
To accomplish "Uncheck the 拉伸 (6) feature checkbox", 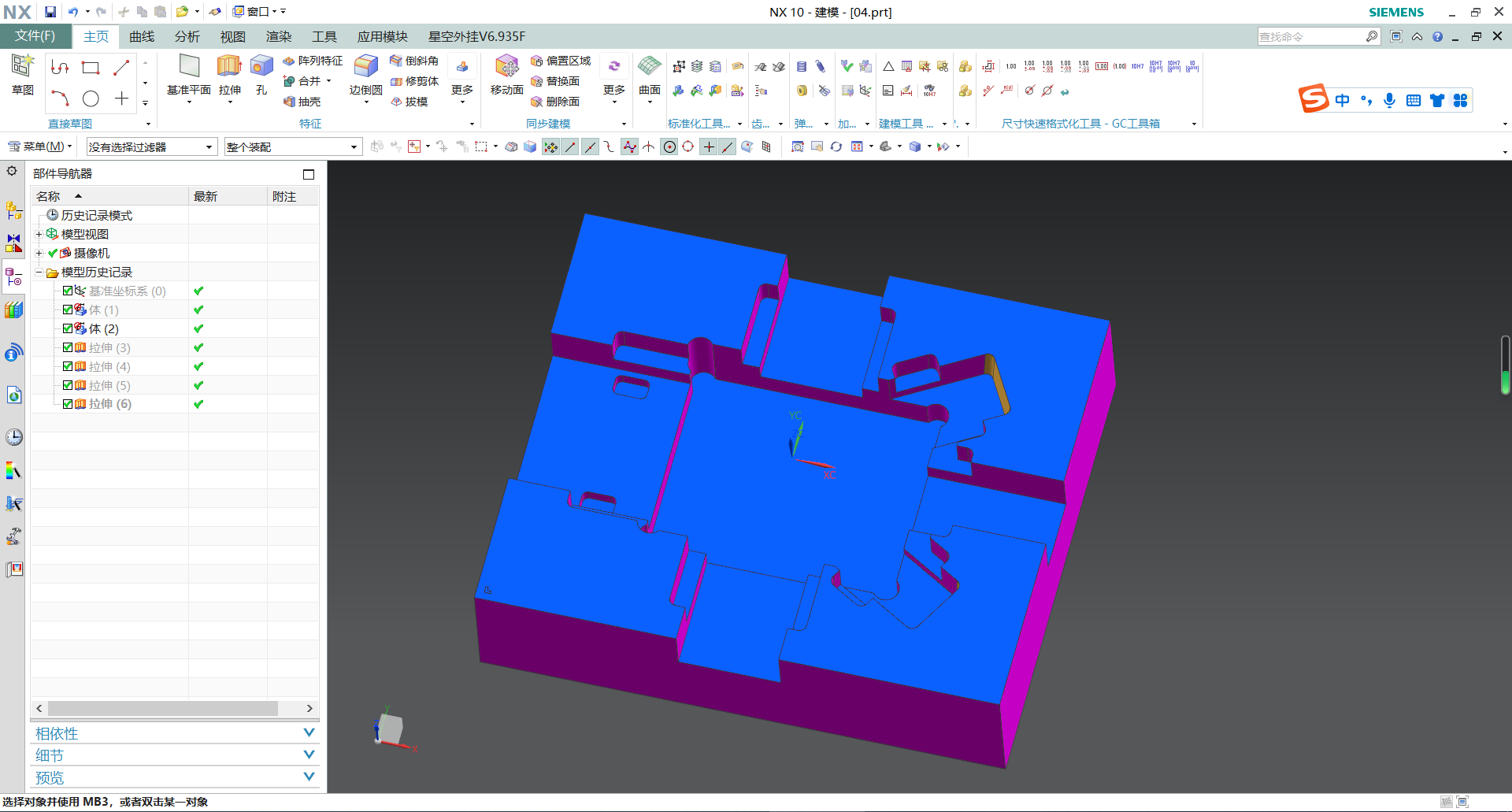I will point(68,404).
